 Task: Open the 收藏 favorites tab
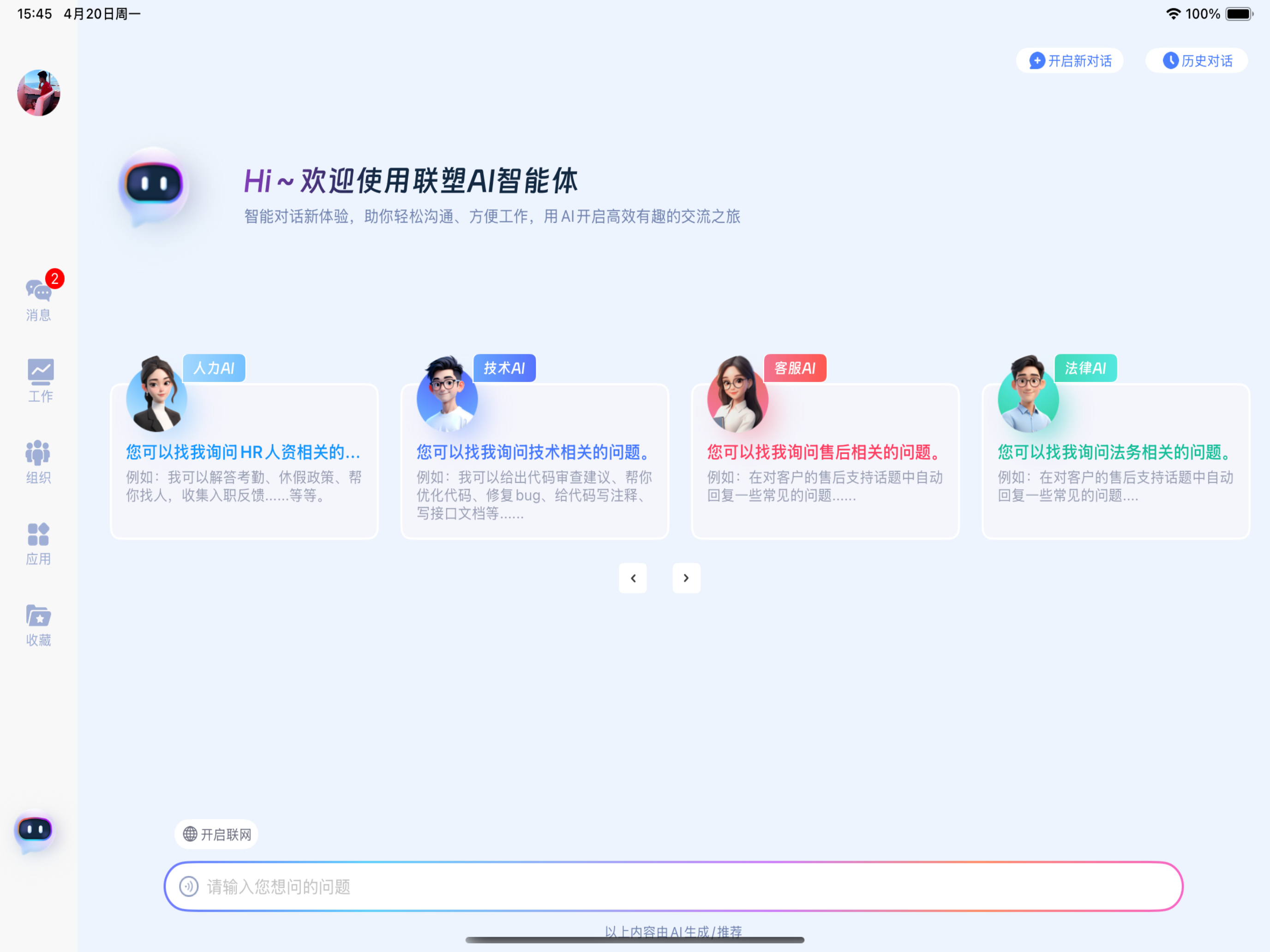(38, 625)
